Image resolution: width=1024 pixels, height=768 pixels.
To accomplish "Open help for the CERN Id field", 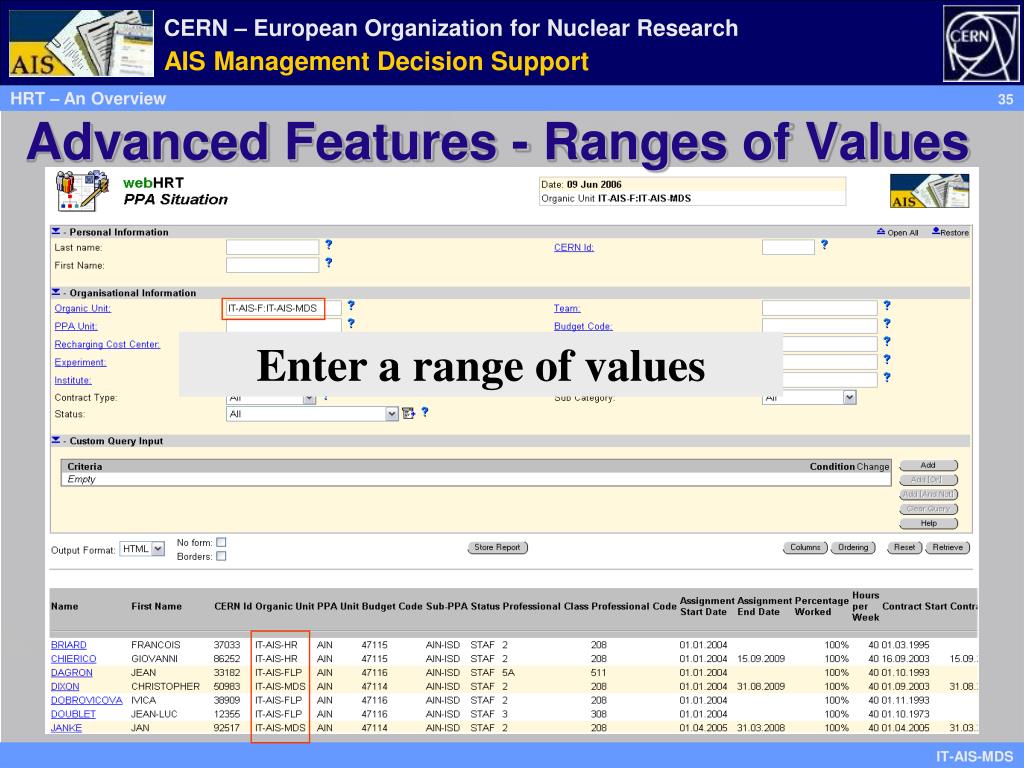I will (824, 245).
